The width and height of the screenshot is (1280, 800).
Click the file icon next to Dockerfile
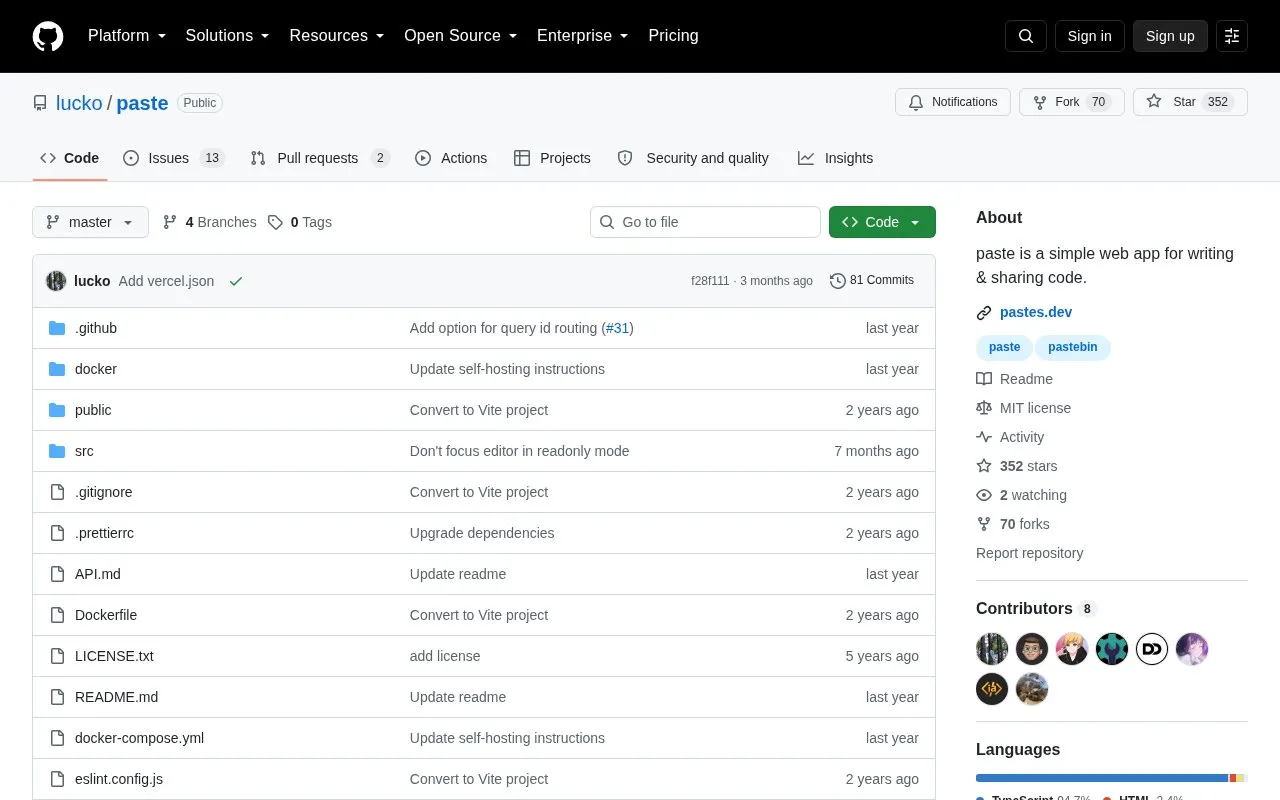pos(57,615)
